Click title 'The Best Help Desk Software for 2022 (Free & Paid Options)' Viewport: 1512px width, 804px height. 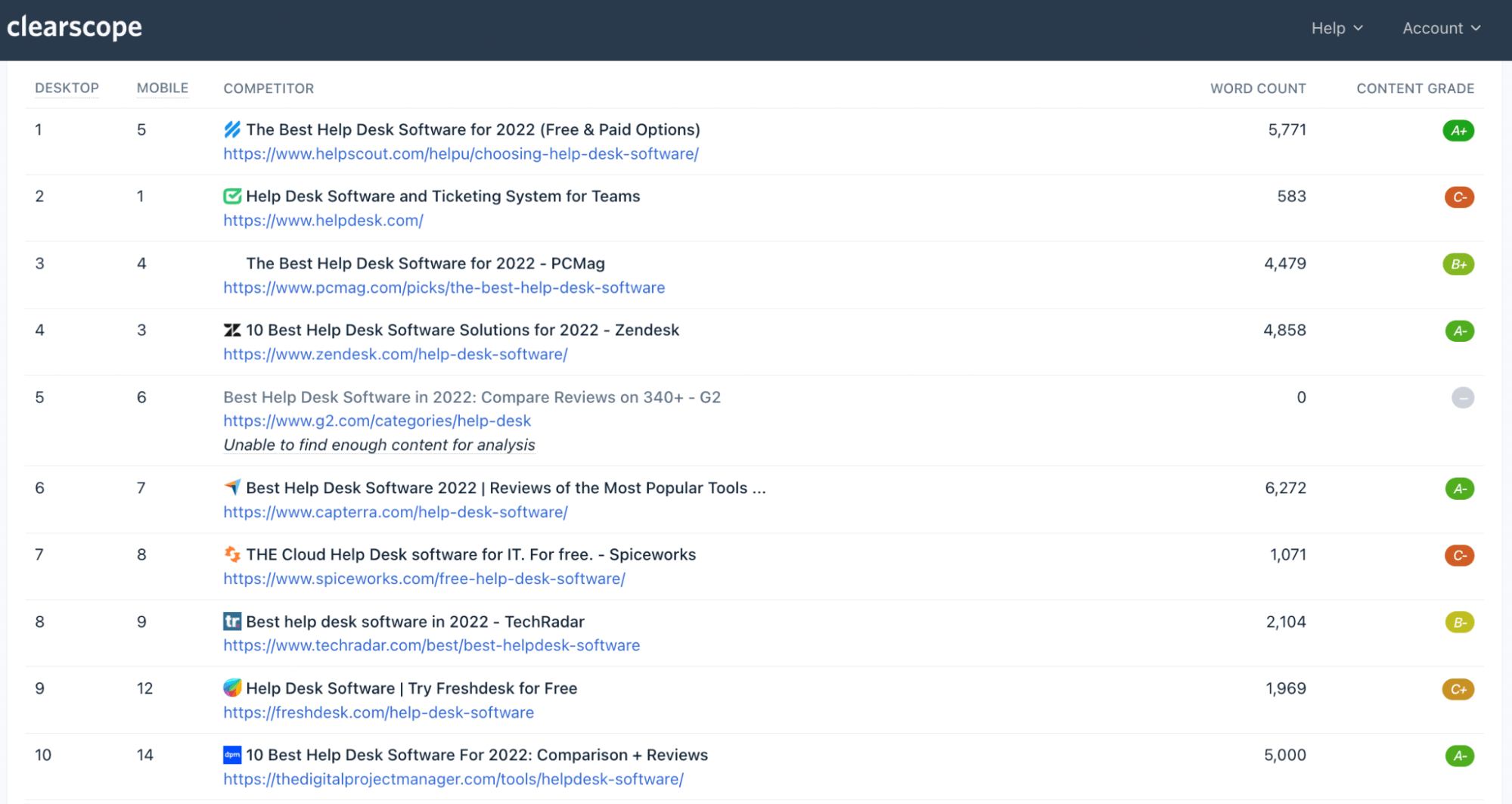[473, 129]
